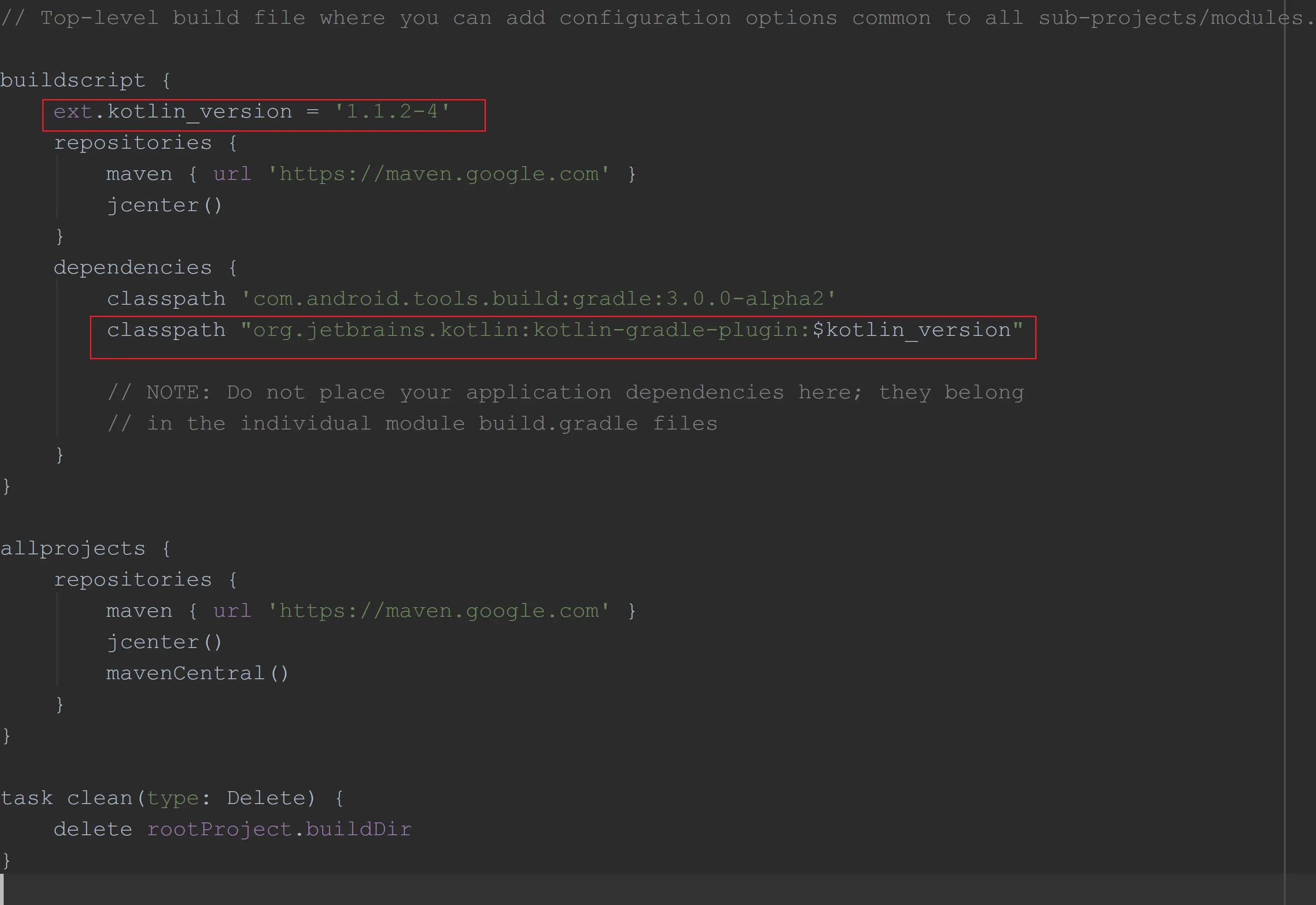Click the maven.google.com URL in buildscript
This screenshot has height=905, width=1316.
tap(438, 174)
